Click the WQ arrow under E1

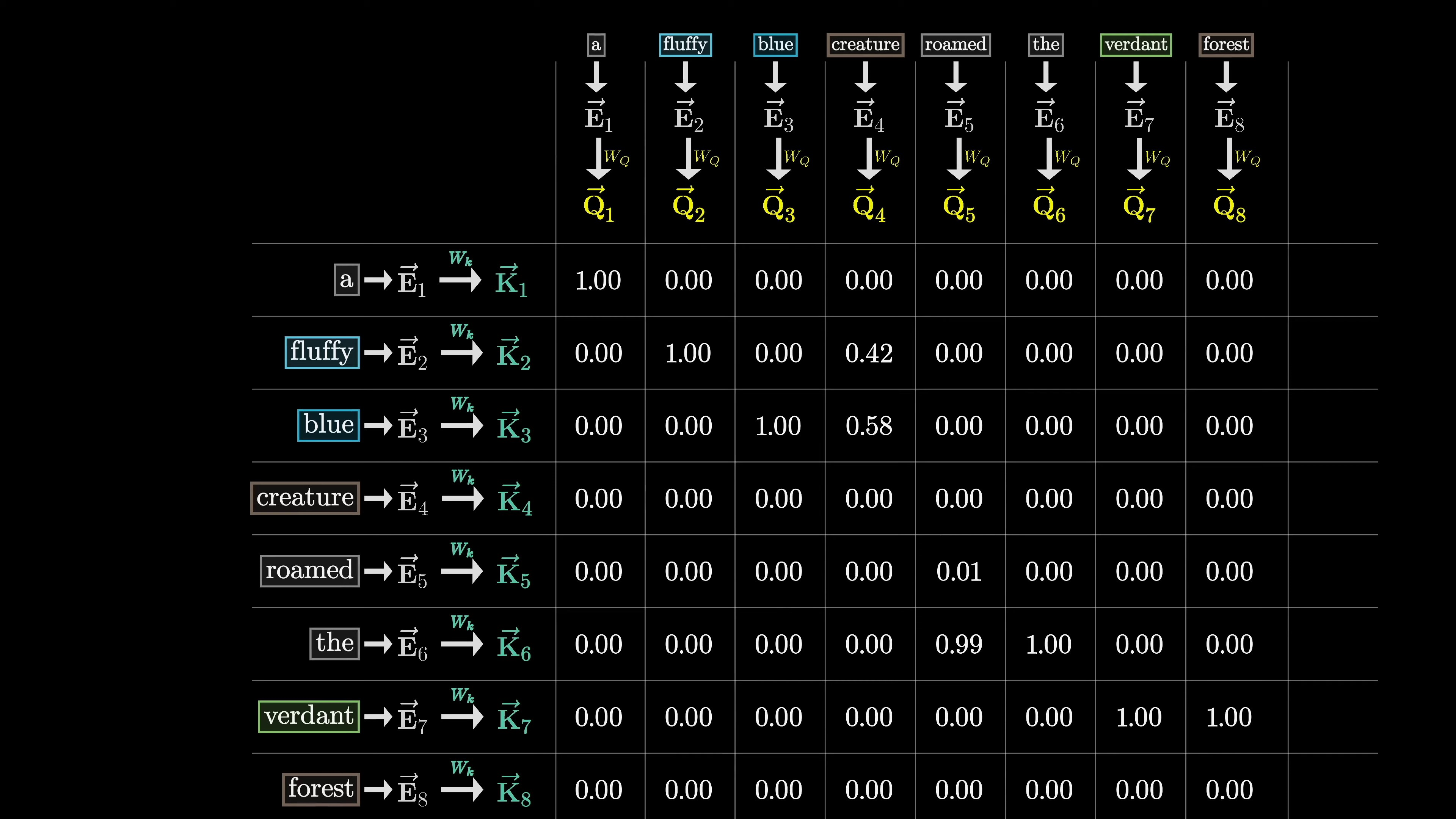click(599, 159)
